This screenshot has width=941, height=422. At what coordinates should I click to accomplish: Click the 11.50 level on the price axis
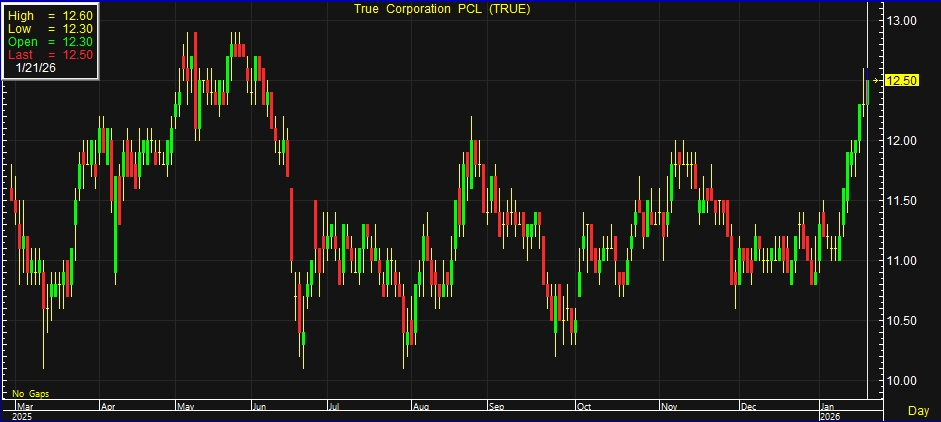pos(903,200)
